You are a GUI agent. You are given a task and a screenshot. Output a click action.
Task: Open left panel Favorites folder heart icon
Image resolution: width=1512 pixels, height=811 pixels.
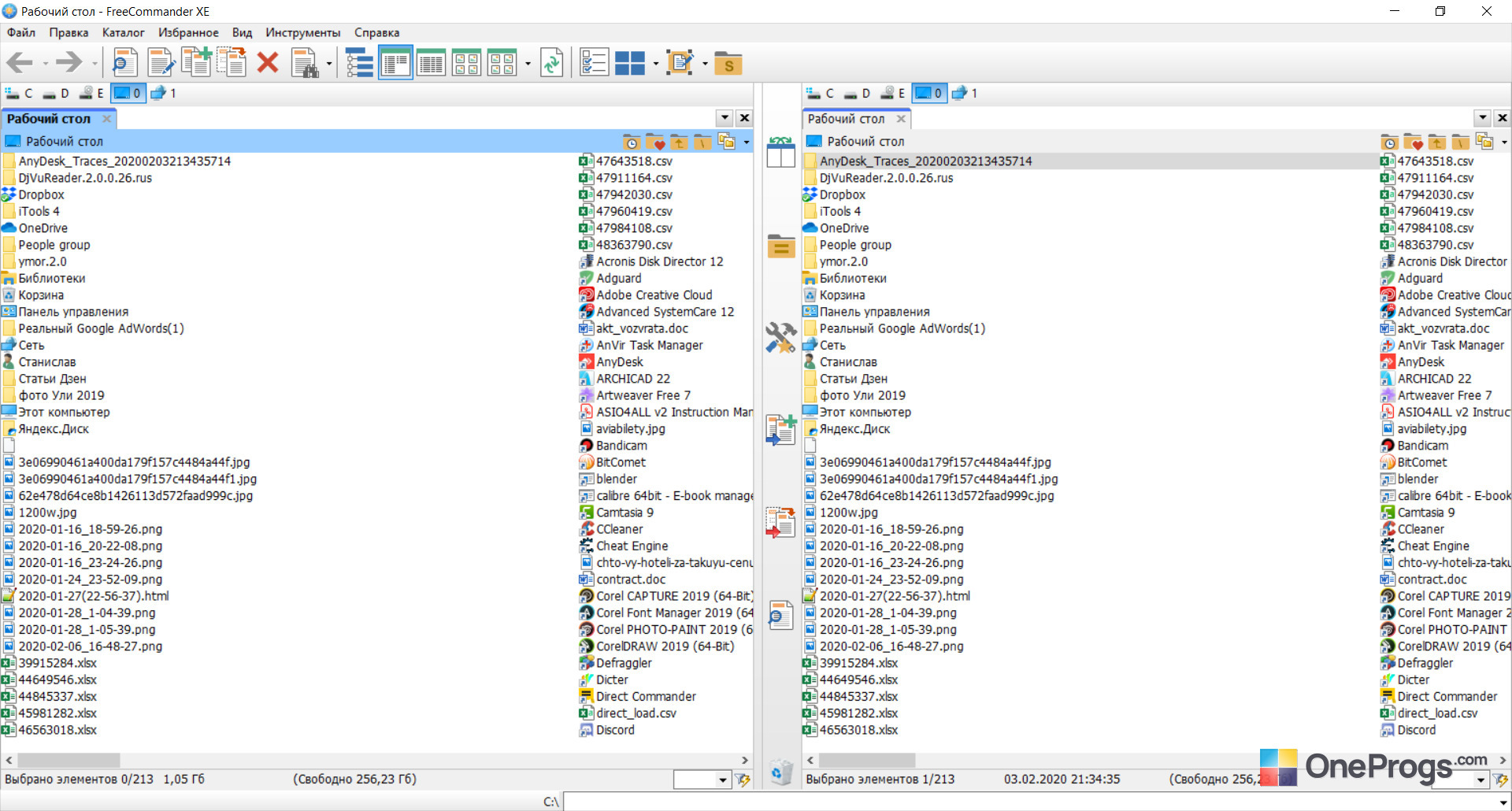(x=655, y=142)
